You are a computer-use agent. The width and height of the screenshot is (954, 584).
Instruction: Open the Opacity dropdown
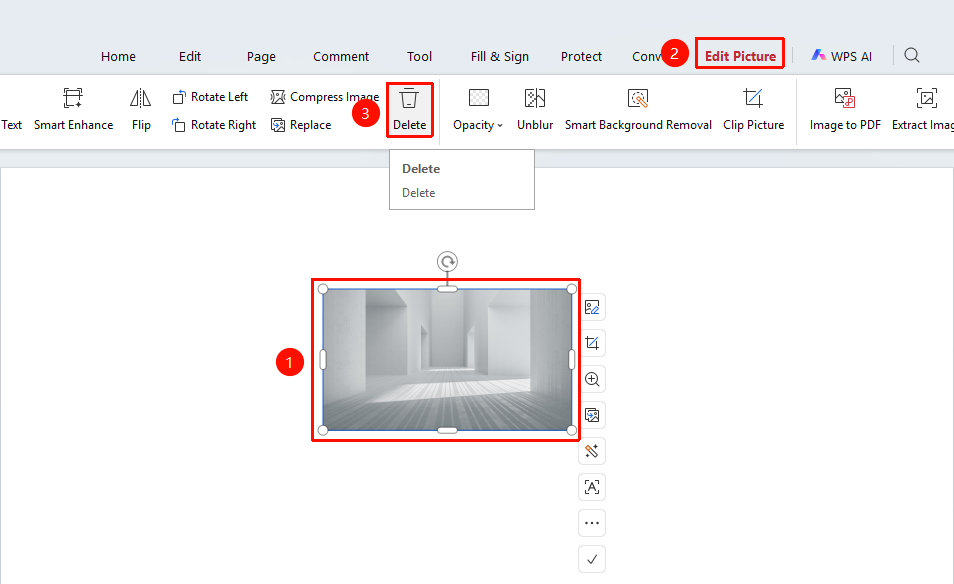click(x=478, y=110)
